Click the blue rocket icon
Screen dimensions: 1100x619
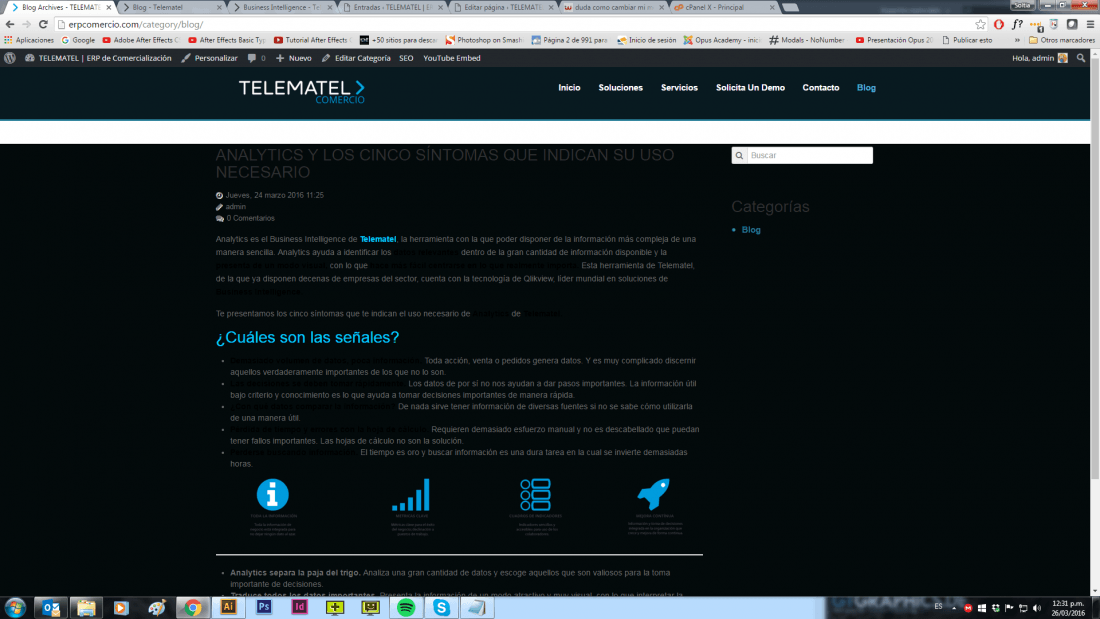(654, 494)
